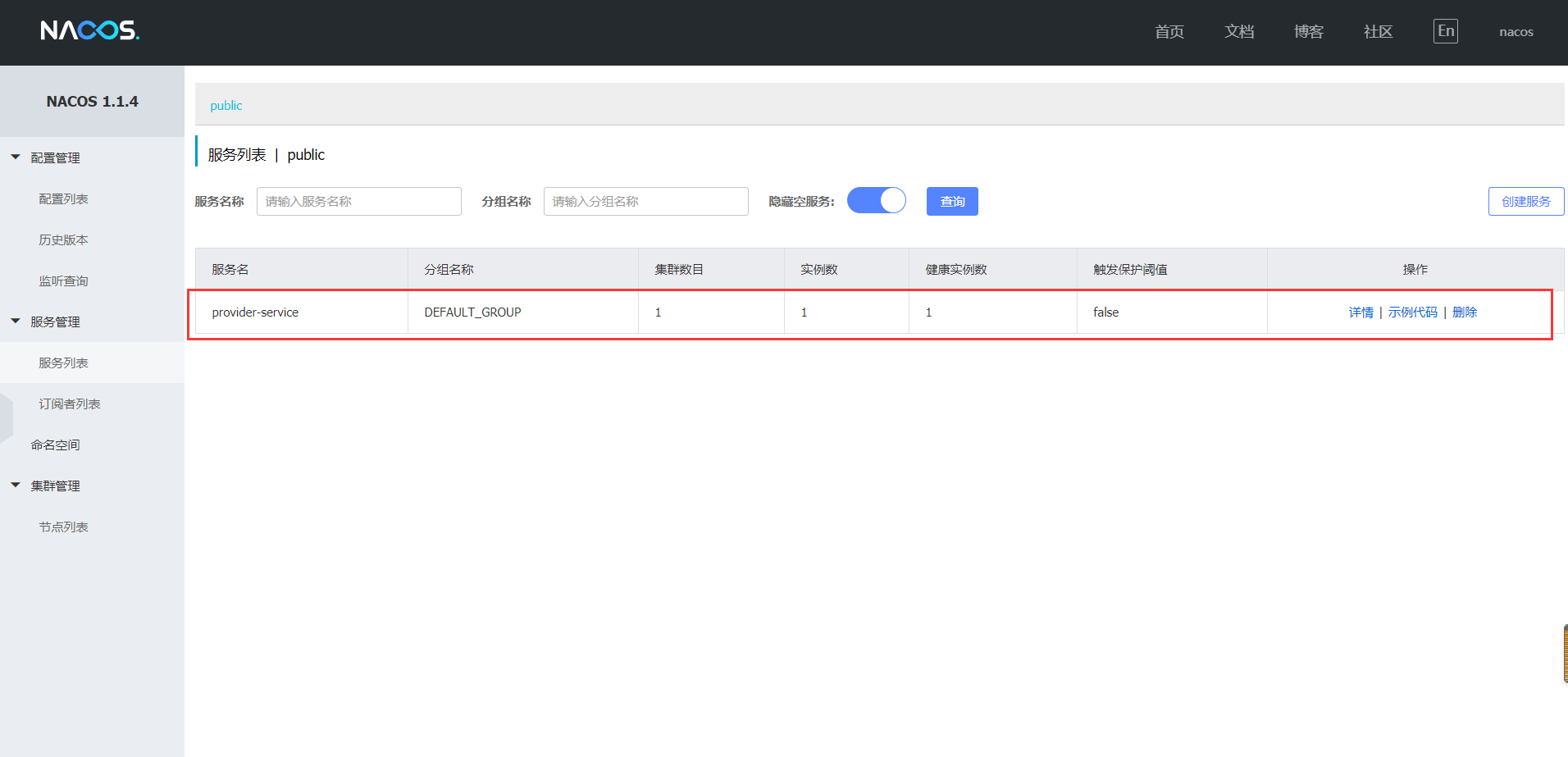This screenshot has height=757, width=1568.
Task: Open 详情 for provider-service
Action: [x=1361, y=312]
